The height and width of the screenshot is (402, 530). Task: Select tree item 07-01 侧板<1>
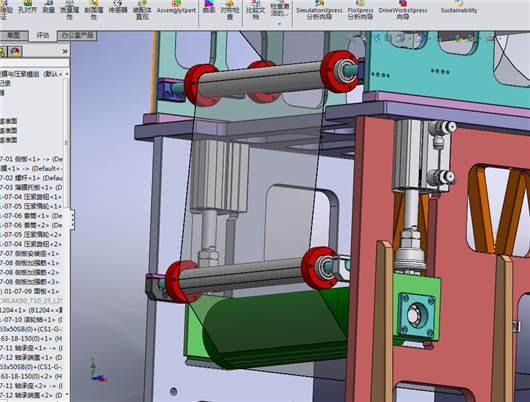point(31,159)
